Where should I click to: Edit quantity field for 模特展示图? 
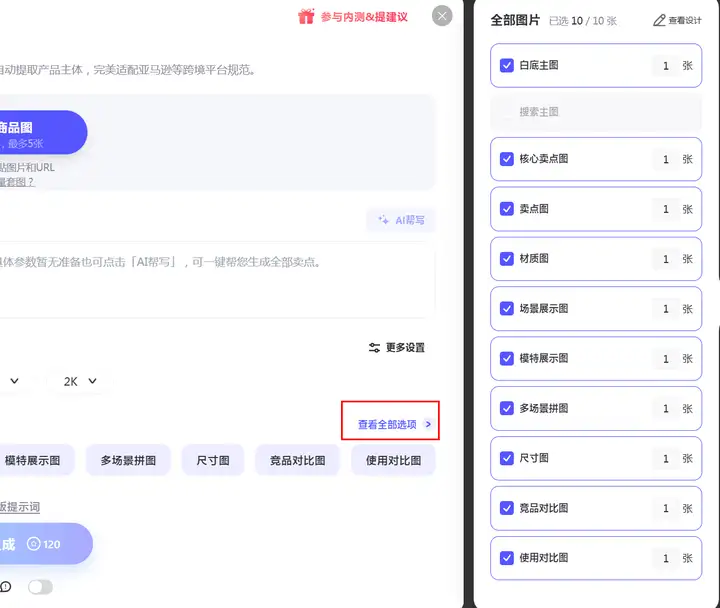point(666,359)
